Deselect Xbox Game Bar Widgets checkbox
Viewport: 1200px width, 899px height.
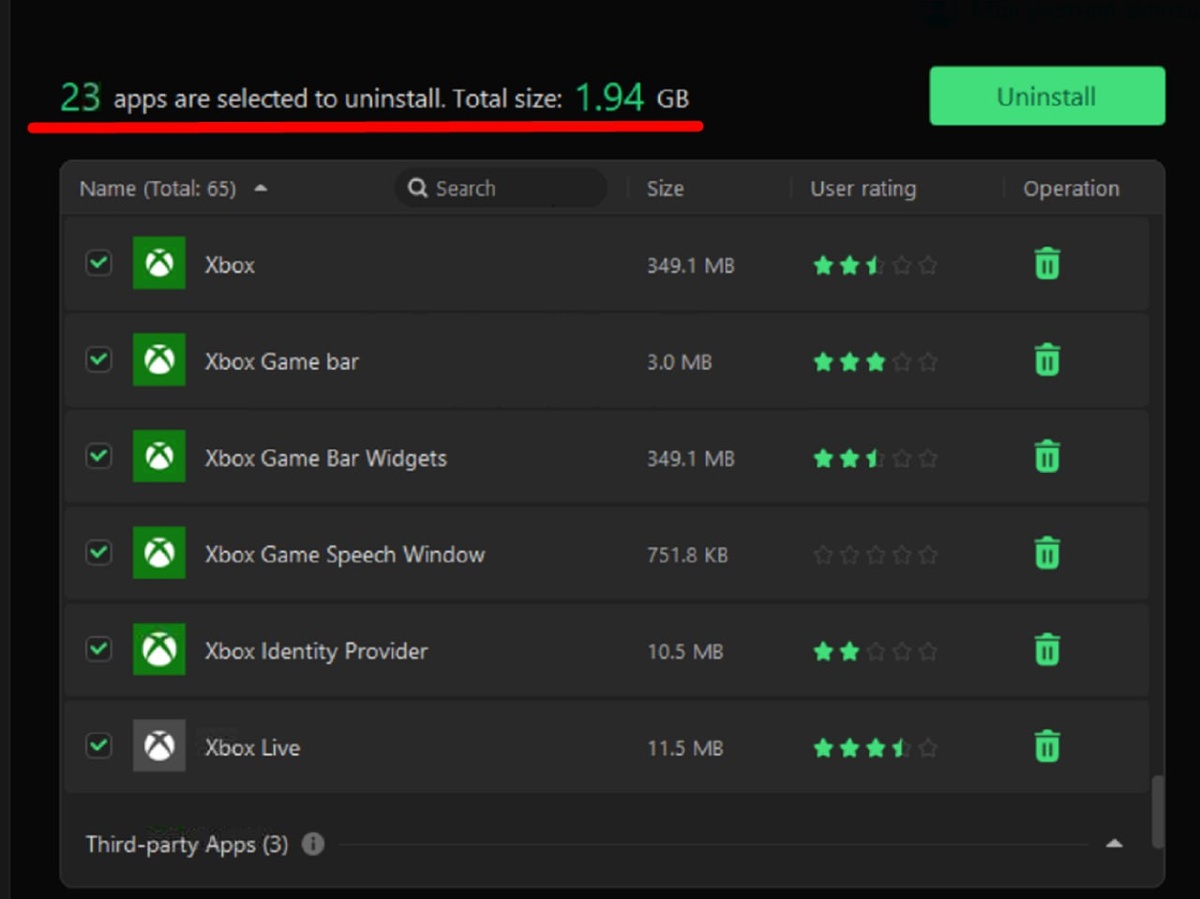(98, 456)
